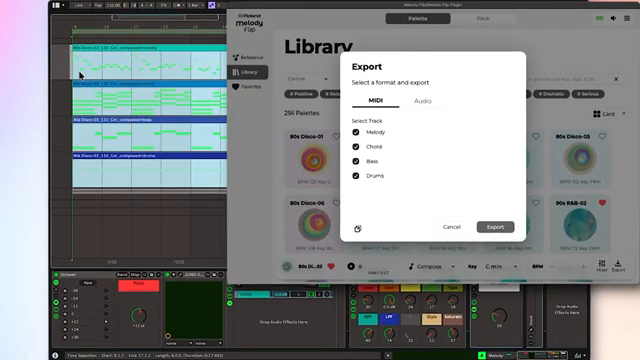Switch to the MIDI tab in Export dialog
The width and height of the screenshot is (640, 360).
(376, 100)
